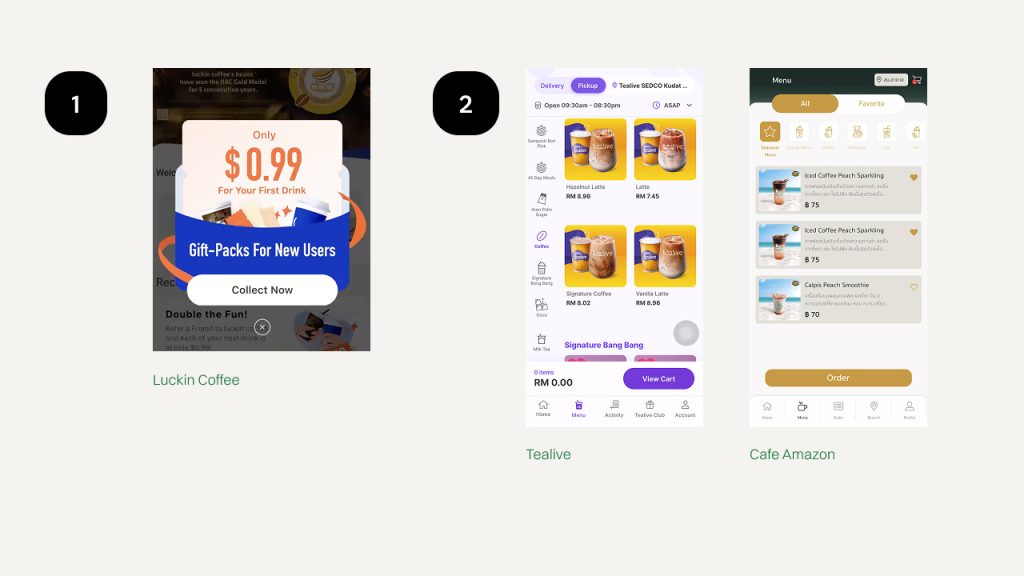Choose the Signature Bang Bang sidebar icon
The width and height of the screenshot is (1024, 576).
point(541,273)
